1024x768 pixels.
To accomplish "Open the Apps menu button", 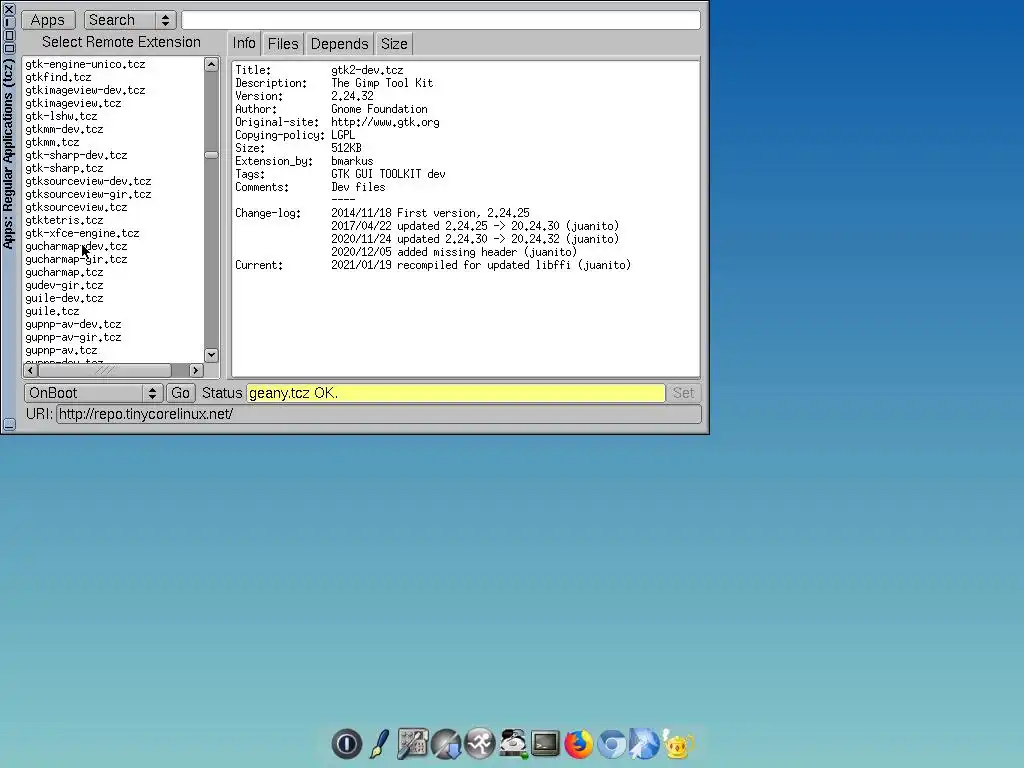I will click(48, 20).
